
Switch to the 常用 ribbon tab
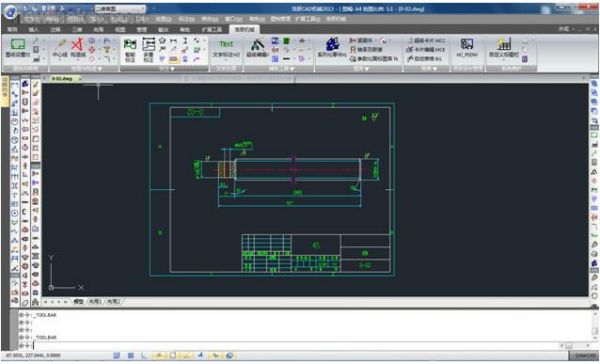[x=12, y=29]
